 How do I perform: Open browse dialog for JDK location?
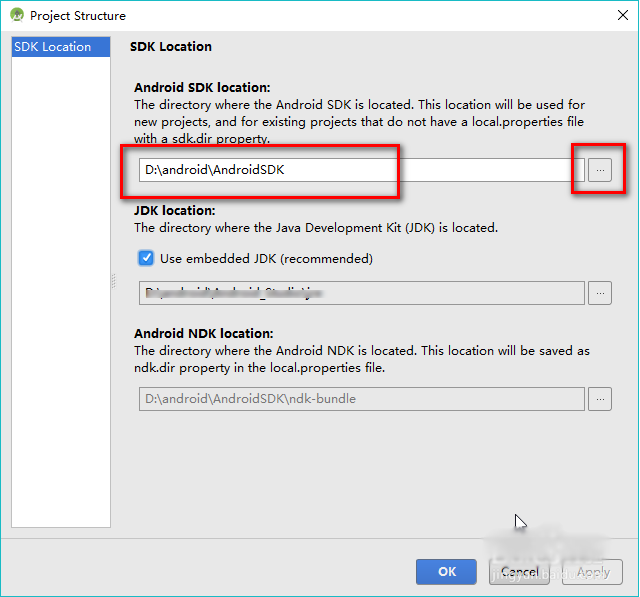click(599, 293)
